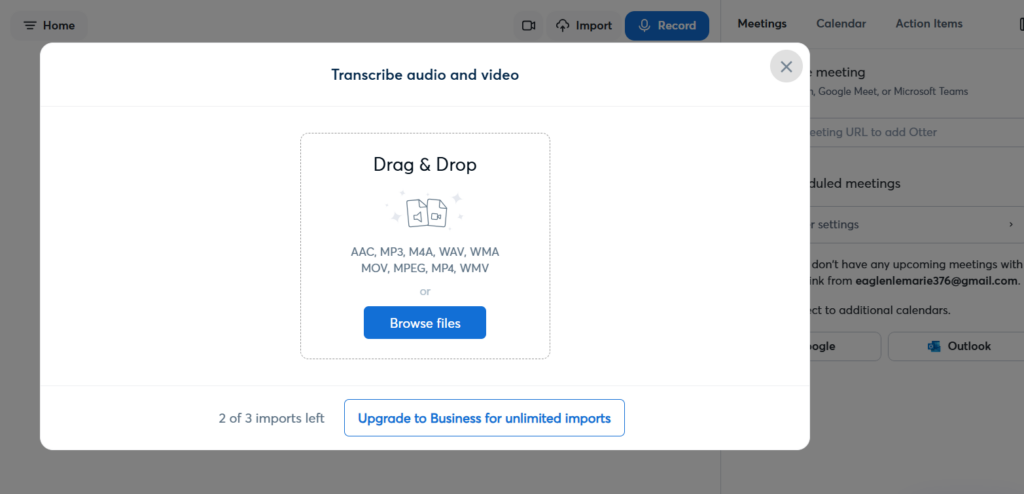This screenshot has width=1024, height=494.
Task: Switch to the Calendar tab
Action: (x=840, y=24)
